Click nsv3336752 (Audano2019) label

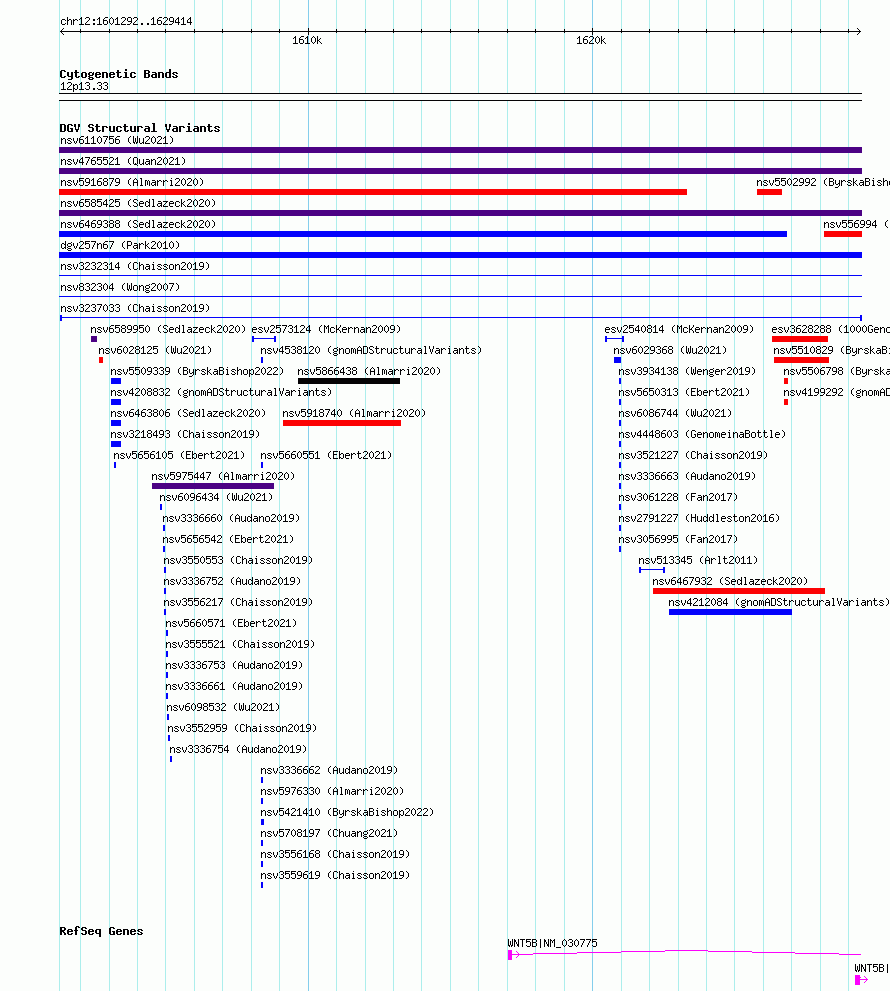tap(233, 581)
